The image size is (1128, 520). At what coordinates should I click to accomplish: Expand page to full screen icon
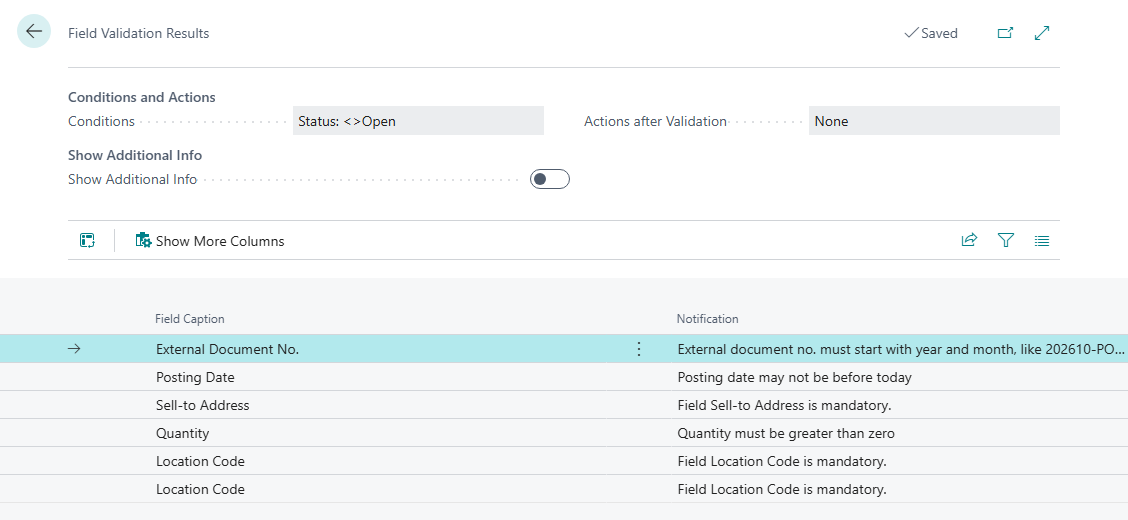click(1042, 33)
